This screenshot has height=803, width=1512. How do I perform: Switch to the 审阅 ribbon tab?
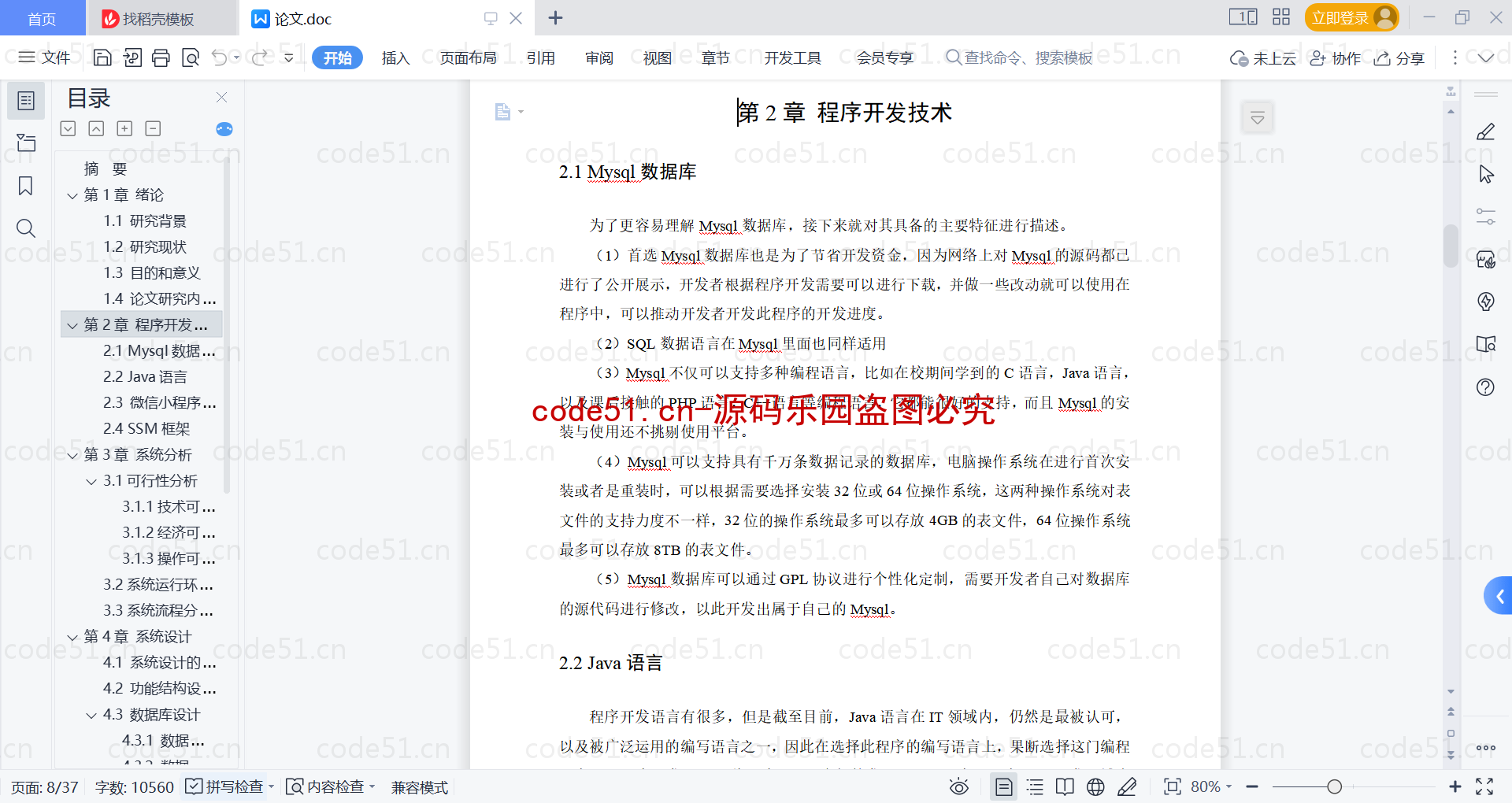click(x=599, y=57)
